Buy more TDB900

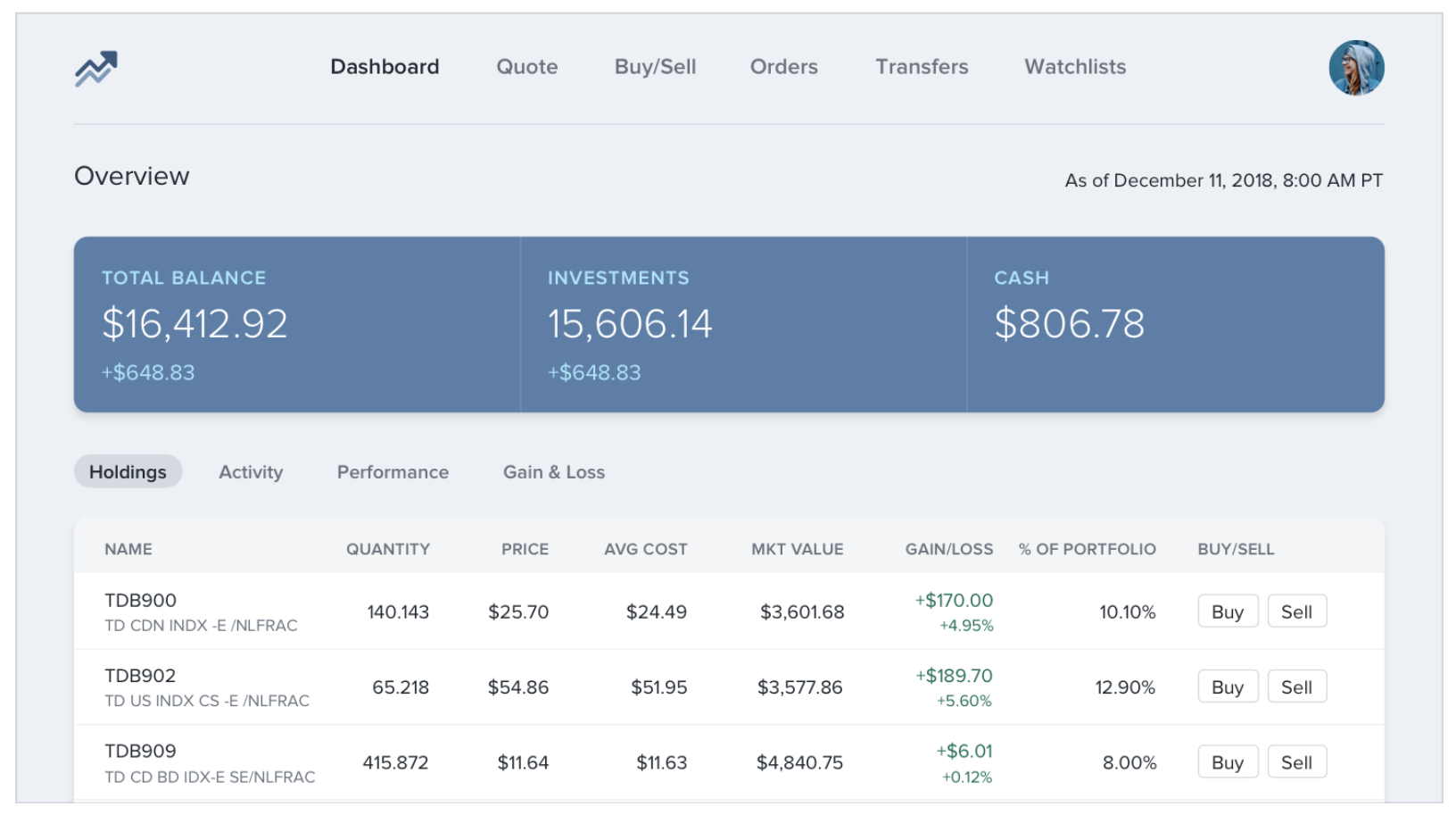pyautogui.click(x=1228, y=611)
